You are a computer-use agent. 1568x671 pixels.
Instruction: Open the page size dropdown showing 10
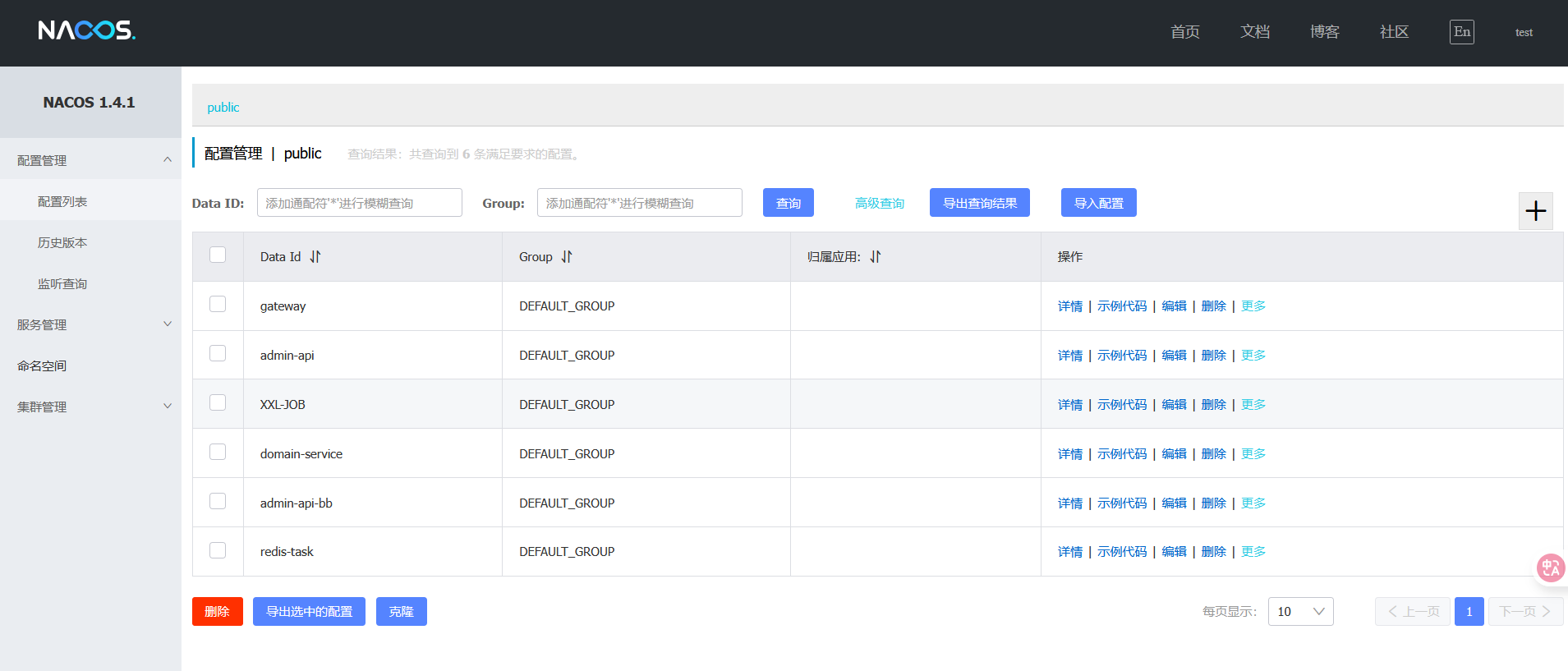pos(1300,612)
